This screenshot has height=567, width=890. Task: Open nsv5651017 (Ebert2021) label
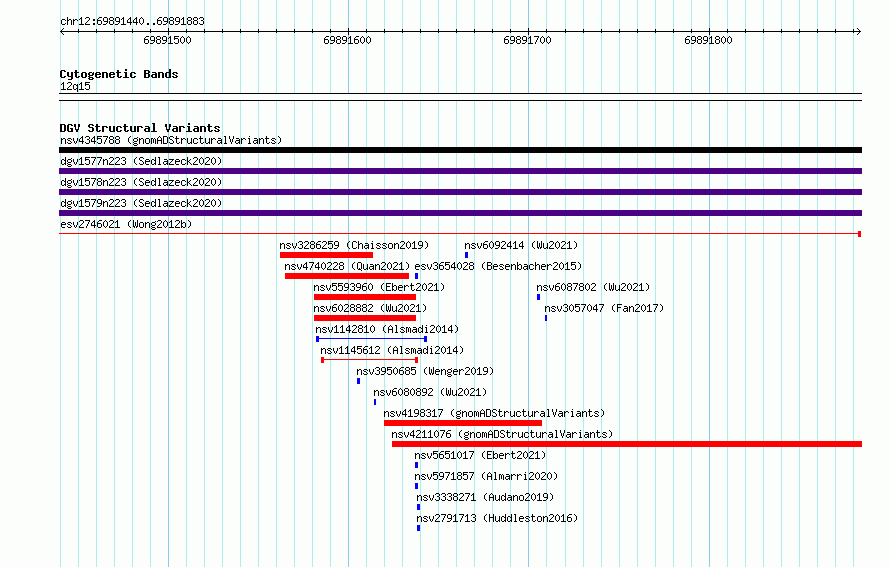[x=480, y=455]
